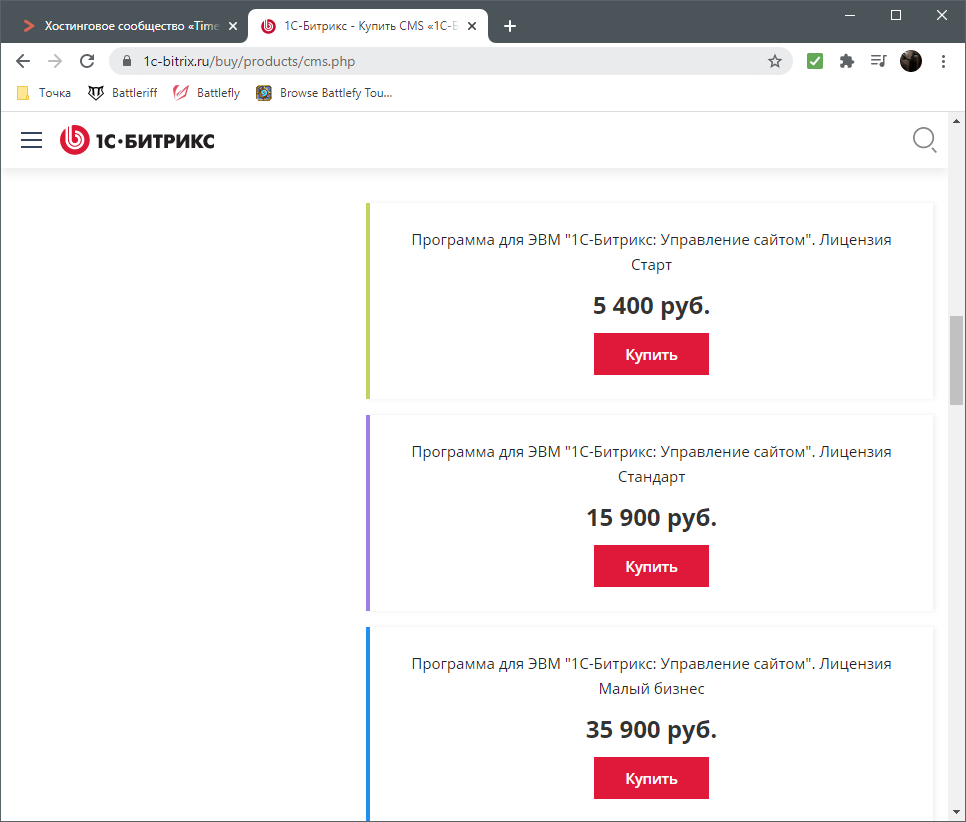Click the padlock icon in the address bar
The width and height of the screenshot is (966, 822).
click(x=126, y=61)
